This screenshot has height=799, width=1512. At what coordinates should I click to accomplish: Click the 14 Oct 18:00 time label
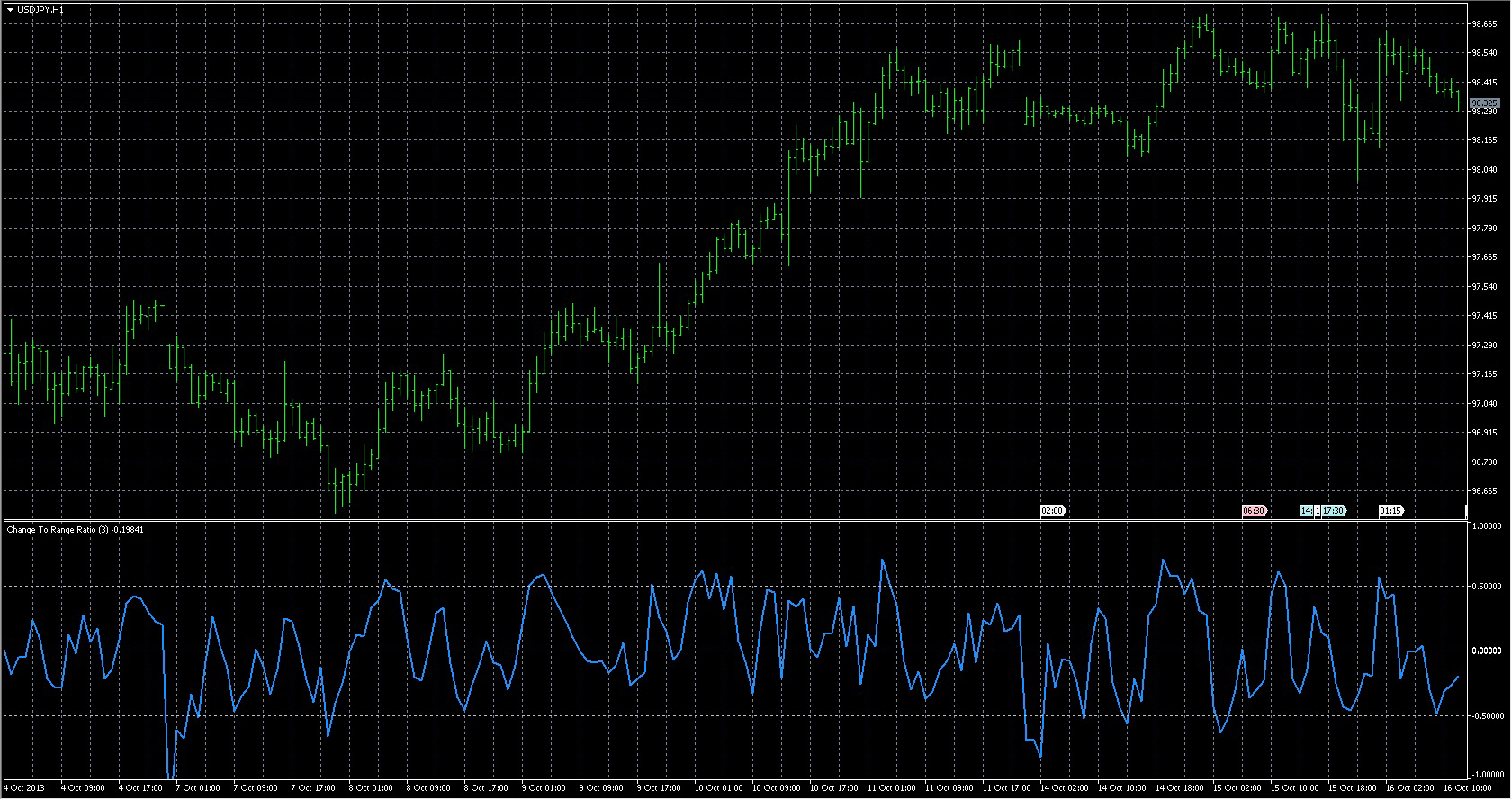[1179, 788]
